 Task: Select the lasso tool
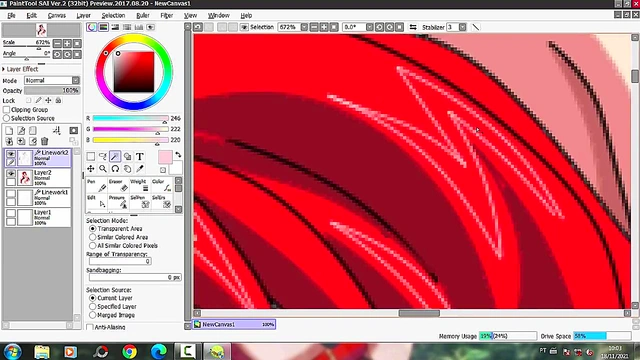(x=103, y=156)
